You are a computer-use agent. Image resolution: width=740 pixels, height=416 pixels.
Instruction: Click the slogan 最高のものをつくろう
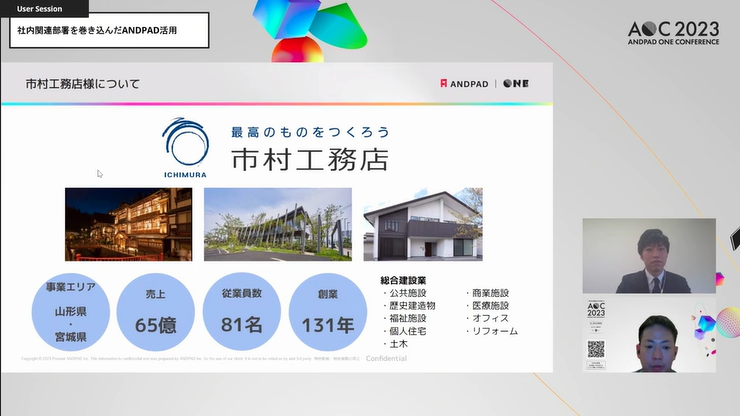(311, 132)
